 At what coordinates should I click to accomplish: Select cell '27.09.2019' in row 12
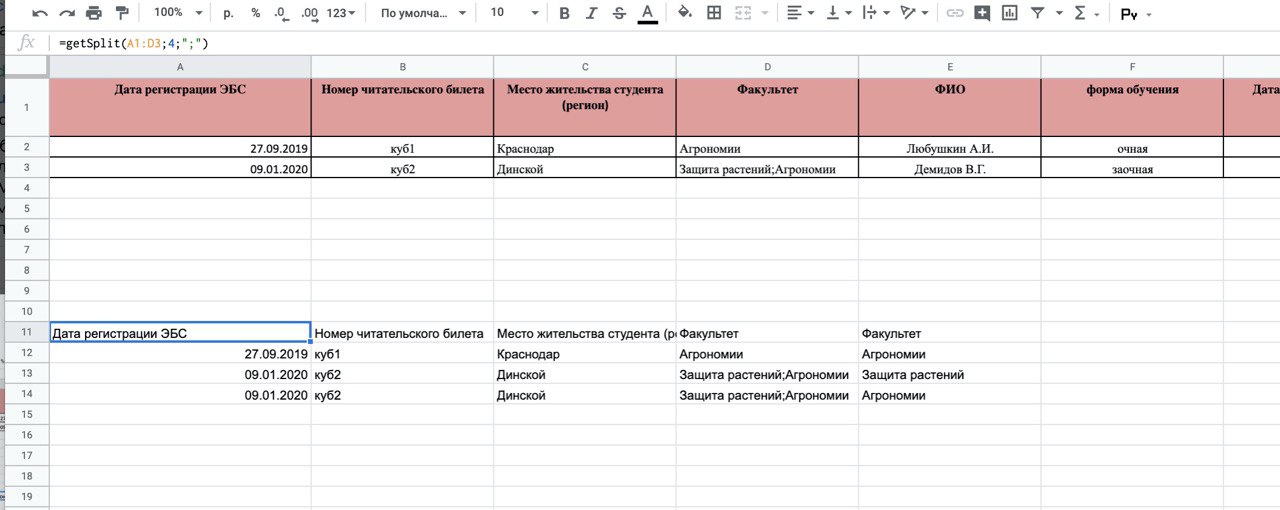[180, 354]
